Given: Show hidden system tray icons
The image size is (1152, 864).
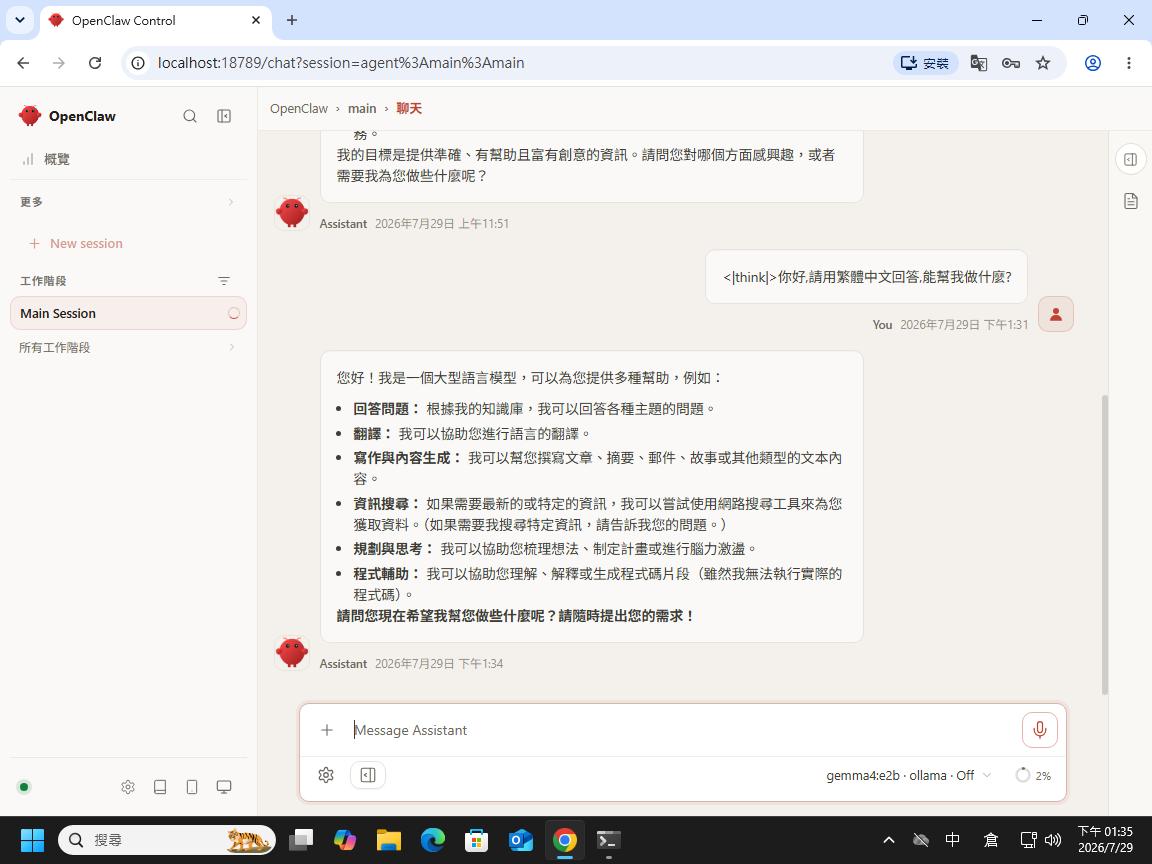Looking at the screenshot, I should [888, 840].
